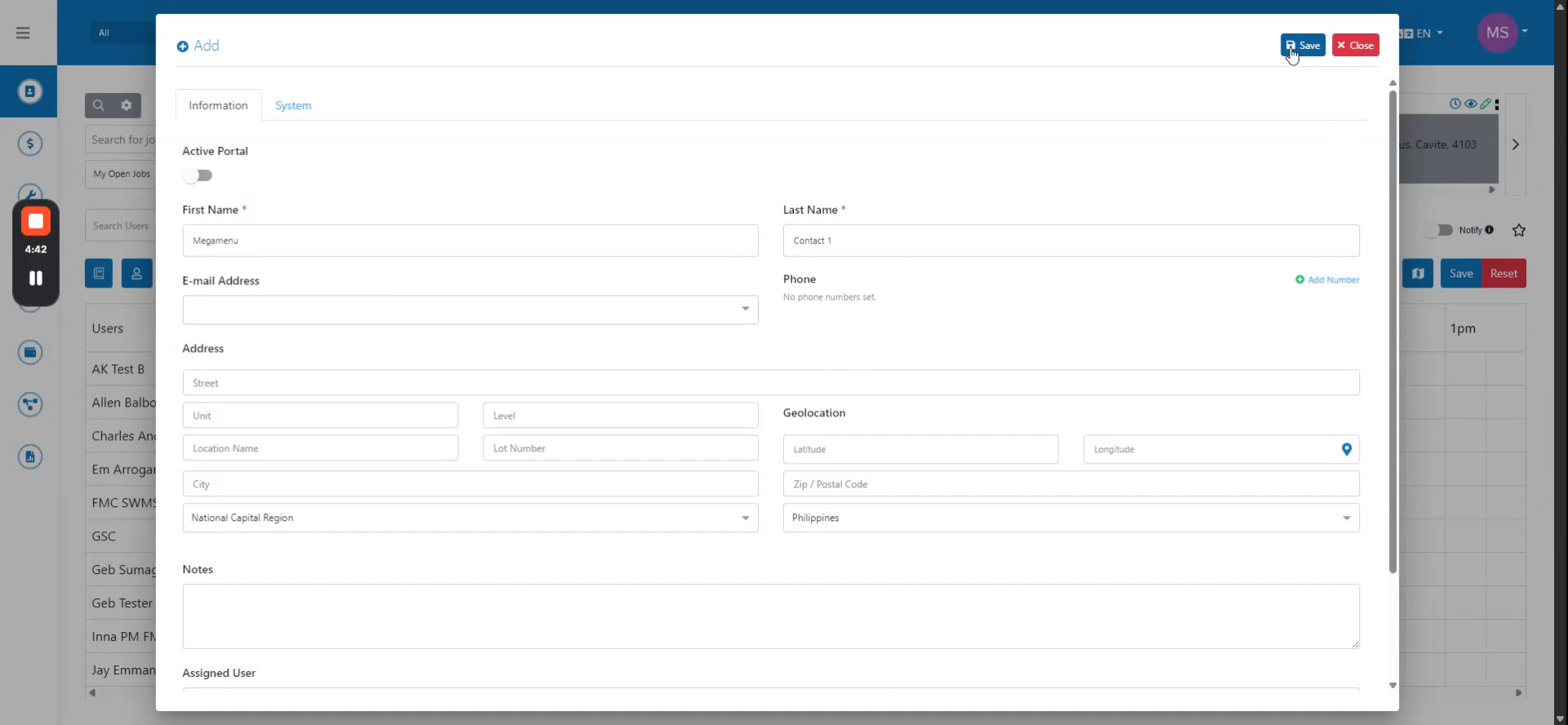Click the green pencil edit icon
This screenshot has height=725, width=1568.
pos(1486,104)
